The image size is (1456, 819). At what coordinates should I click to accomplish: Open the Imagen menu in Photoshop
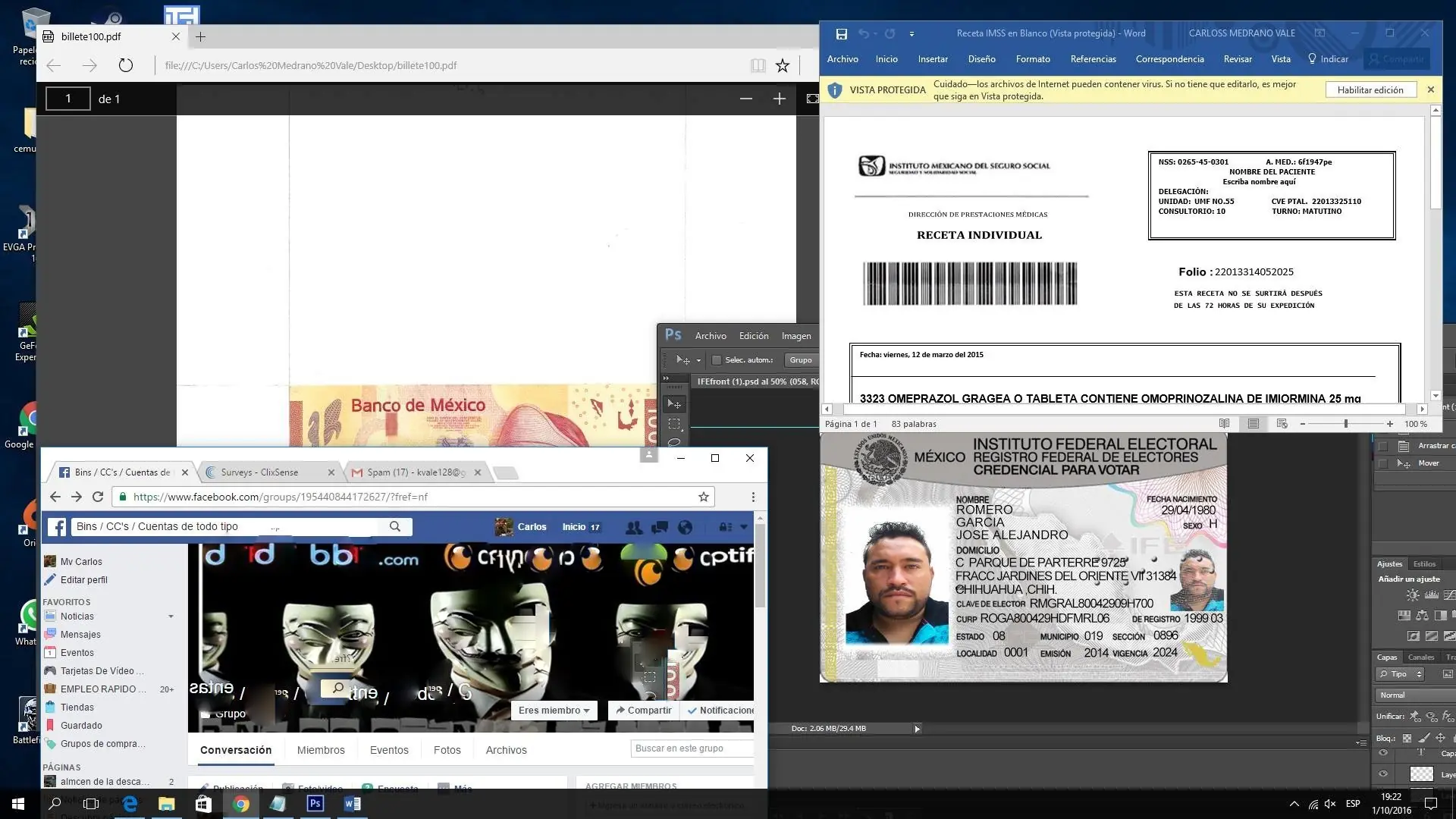click(796, 336)
